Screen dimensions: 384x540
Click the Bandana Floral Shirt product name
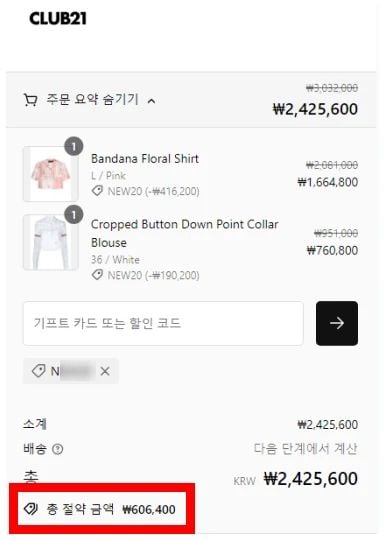pyautogui.click(x=145, y=159)
